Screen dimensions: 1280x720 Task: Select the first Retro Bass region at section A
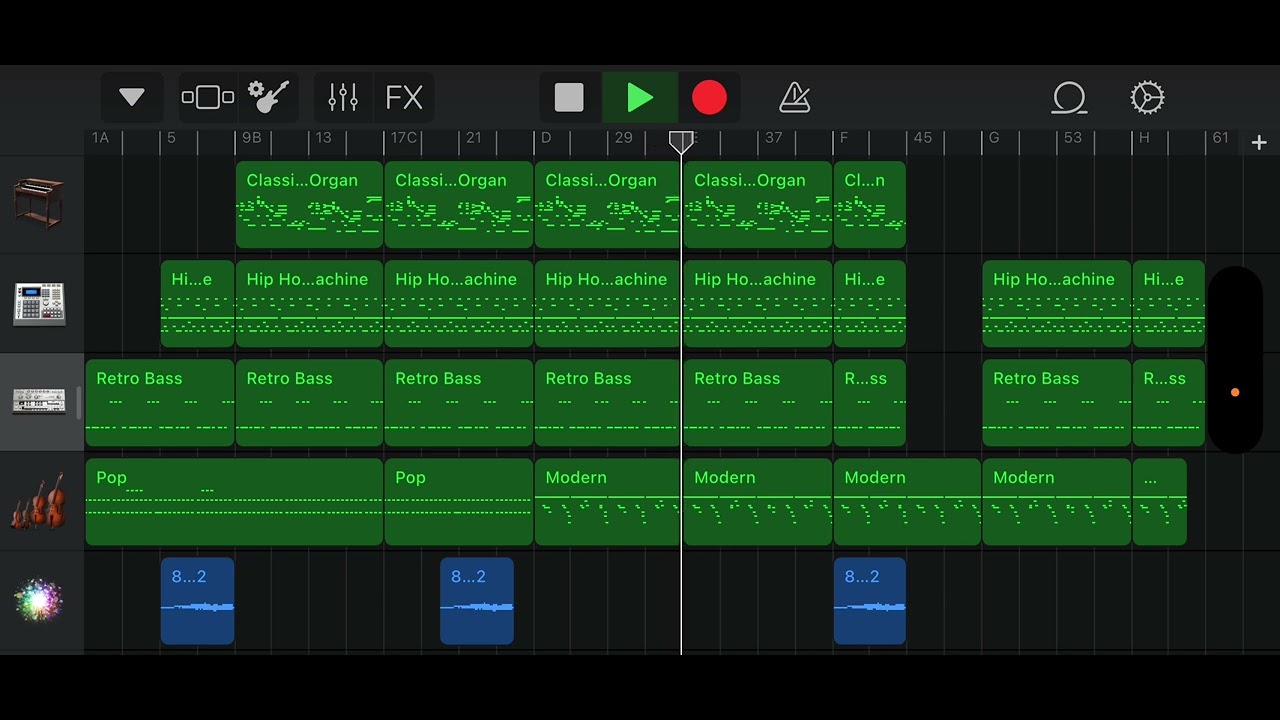click(x=160, y=402)
